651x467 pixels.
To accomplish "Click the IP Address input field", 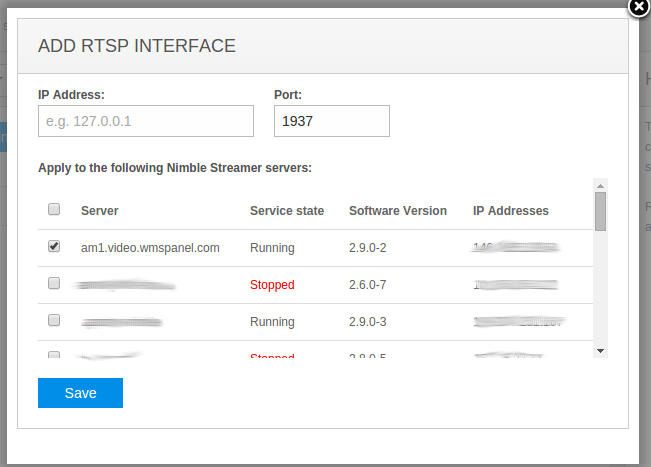I will [146, 121].
